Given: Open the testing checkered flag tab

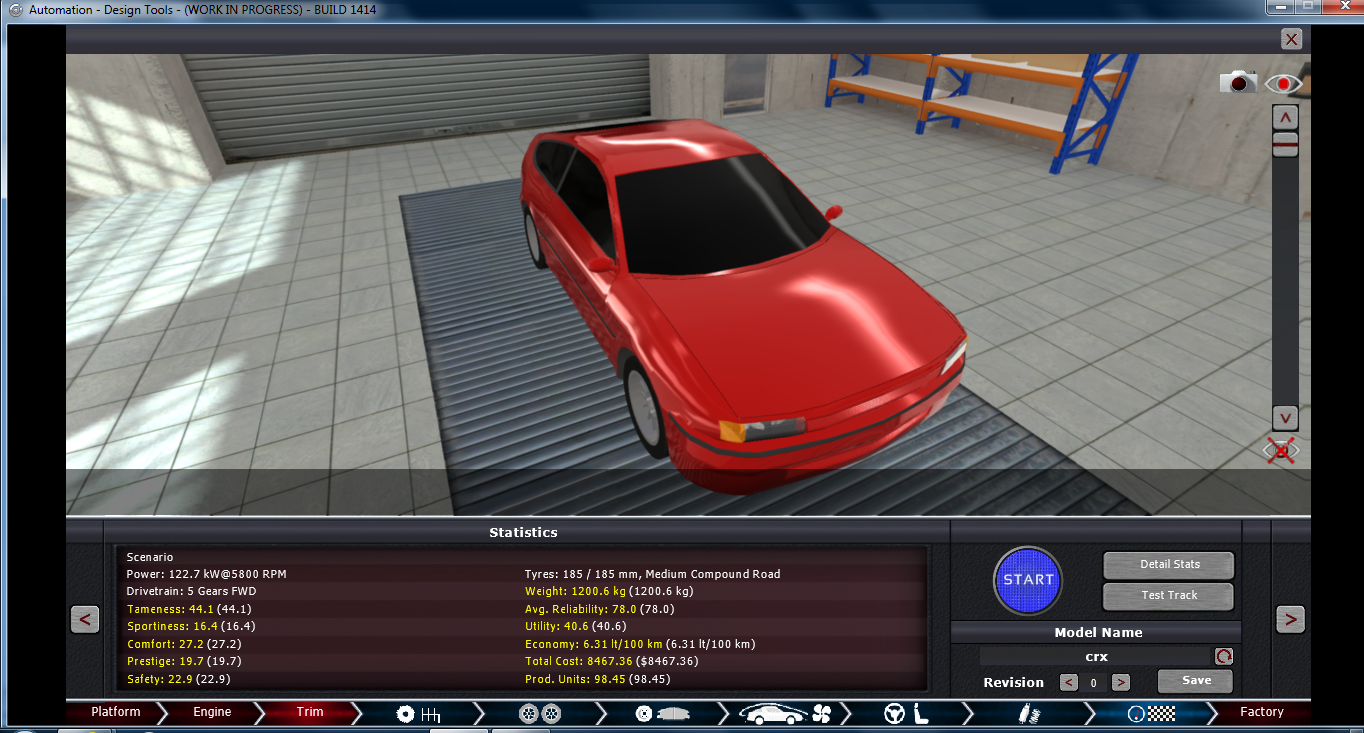Looking at the screenshot, I should pos(1149,713).
